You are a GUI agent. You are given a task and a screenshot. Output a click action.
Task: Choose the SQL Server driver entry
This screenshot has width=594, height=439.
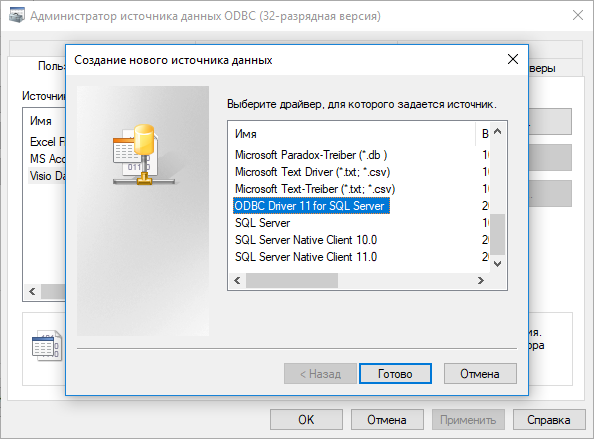[x=263, y=223]
